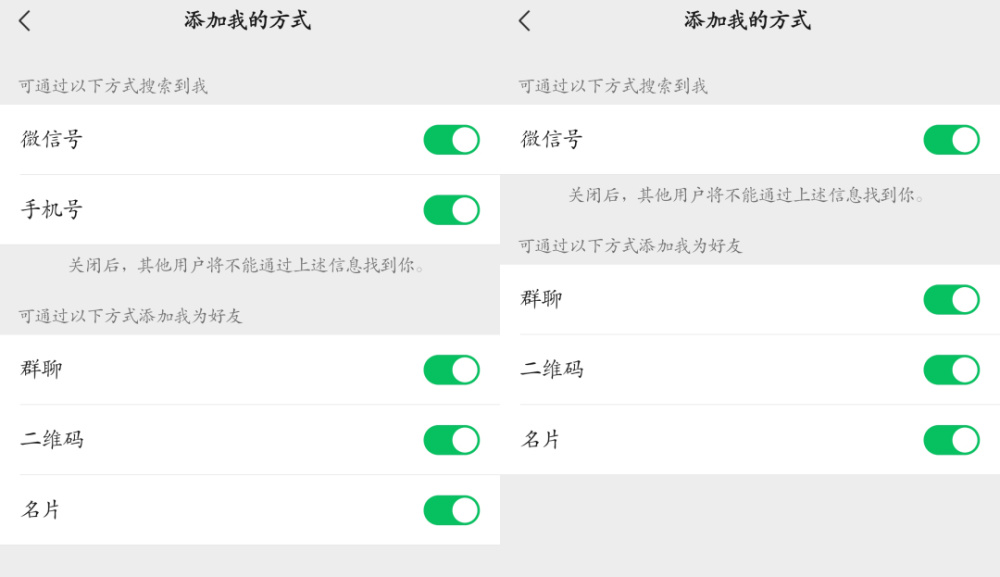The width and height of the screenshot is (1000, 577).
Task: Tap the back arrow on the left screen
Action: point(25,21)
